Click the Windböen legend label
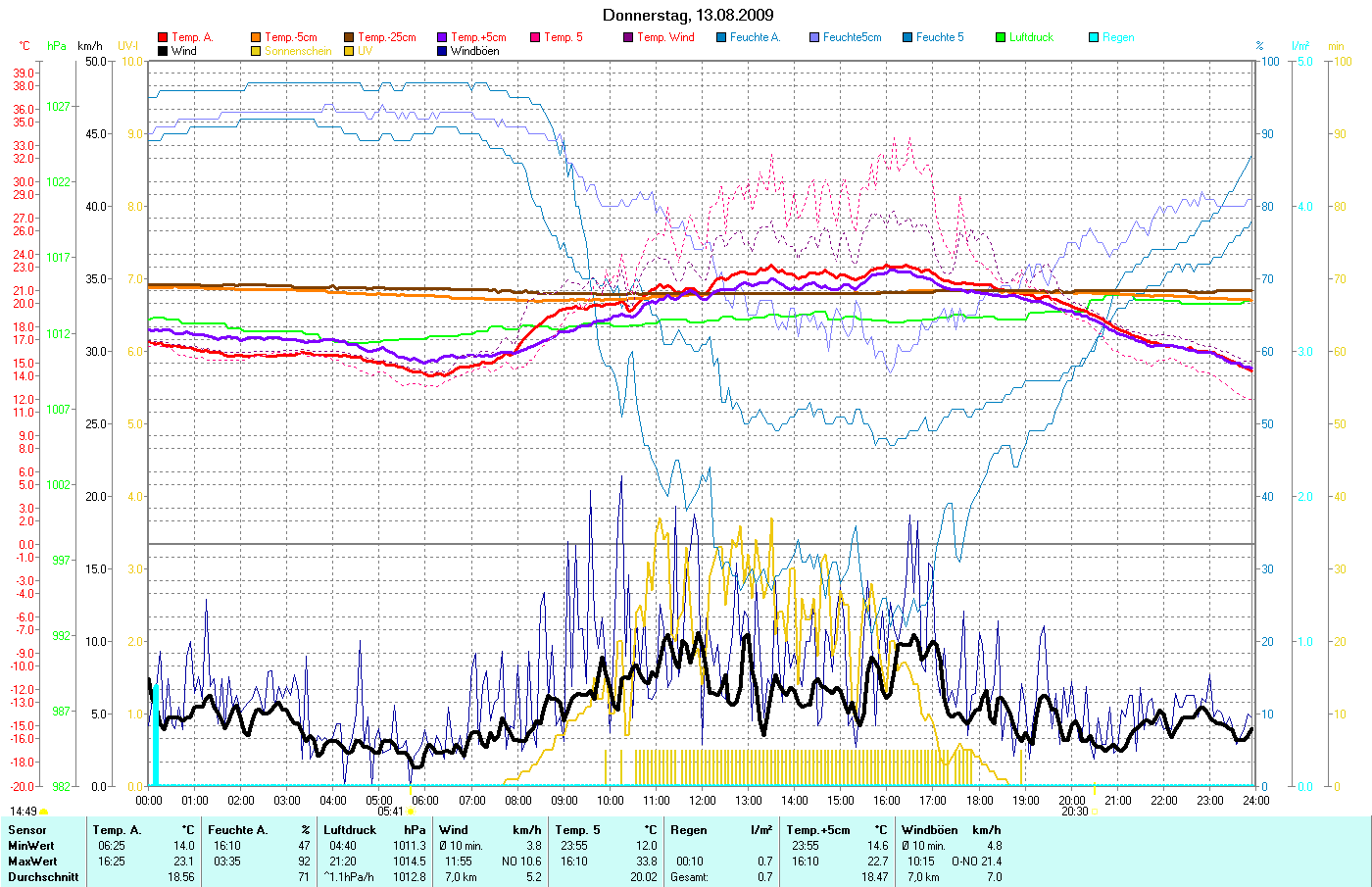 (474, 51)
